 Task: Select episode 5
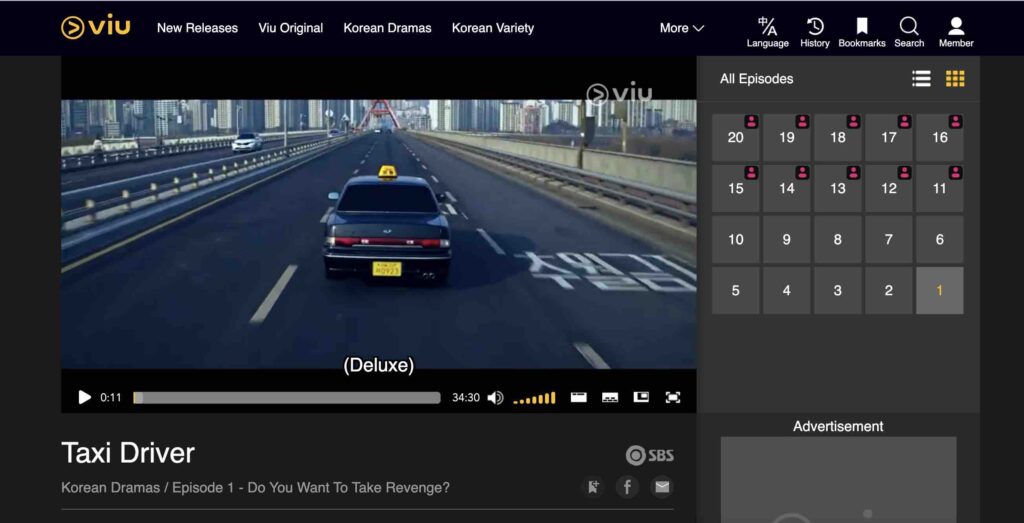(x=735, y=291)
